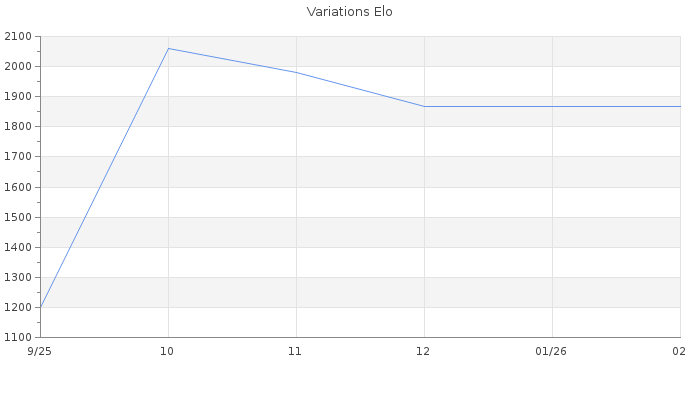Click the 2100 y-axis label
The image size is (700, 400).
pos(17,37)
